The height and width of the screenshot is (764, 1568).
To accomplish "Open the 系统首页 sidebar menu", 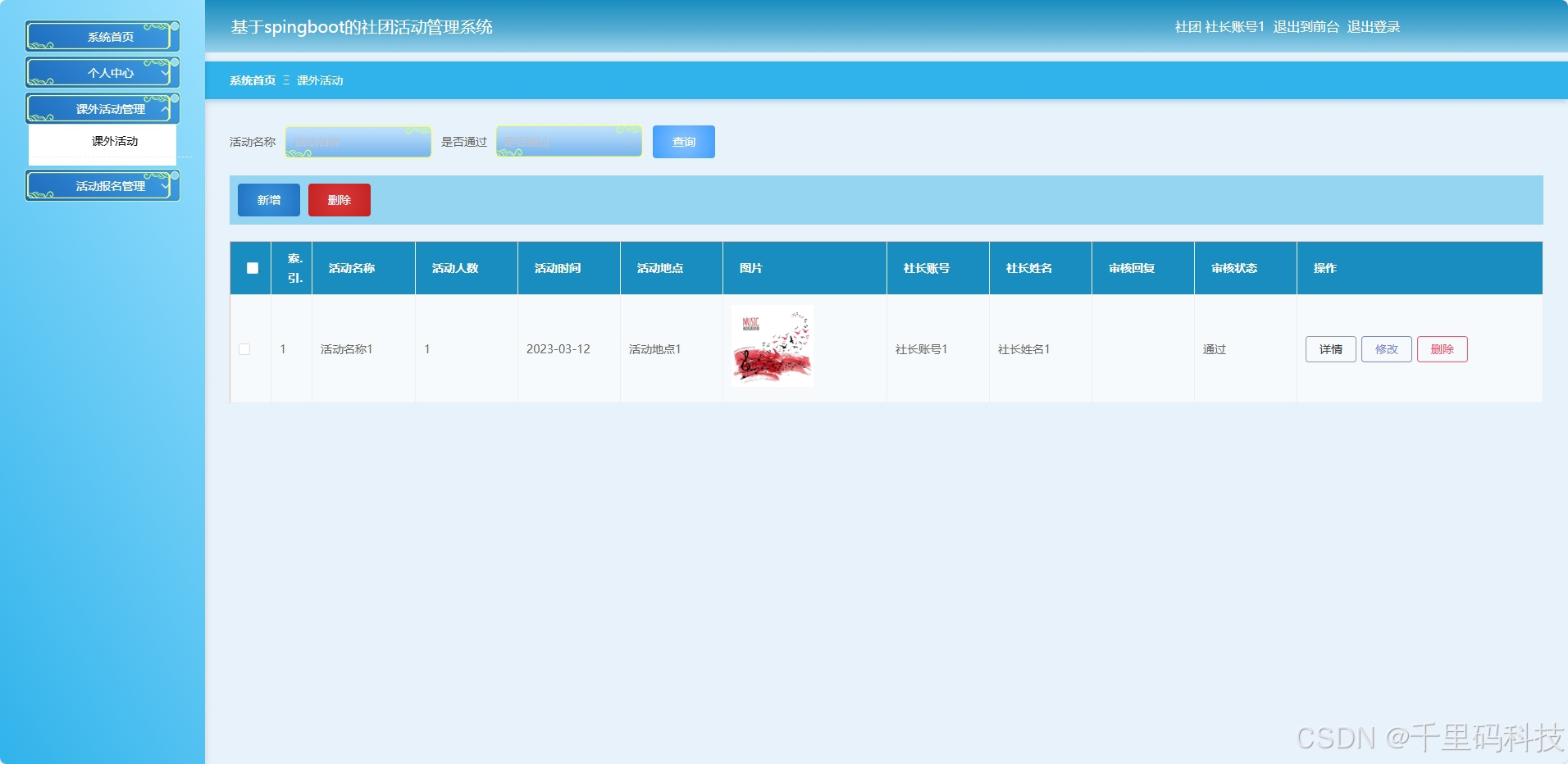I will [x=103, y=37].
